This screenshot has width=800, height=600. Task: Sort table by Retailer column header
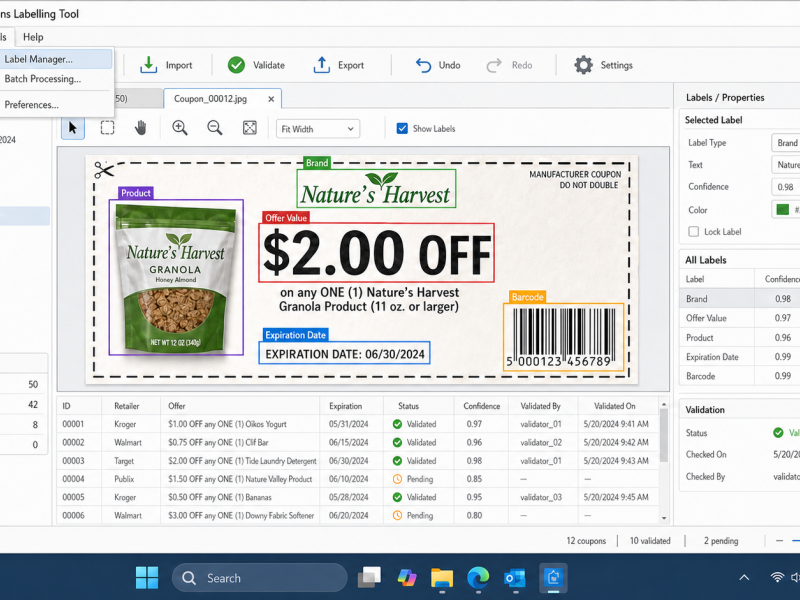click(127, 406)
